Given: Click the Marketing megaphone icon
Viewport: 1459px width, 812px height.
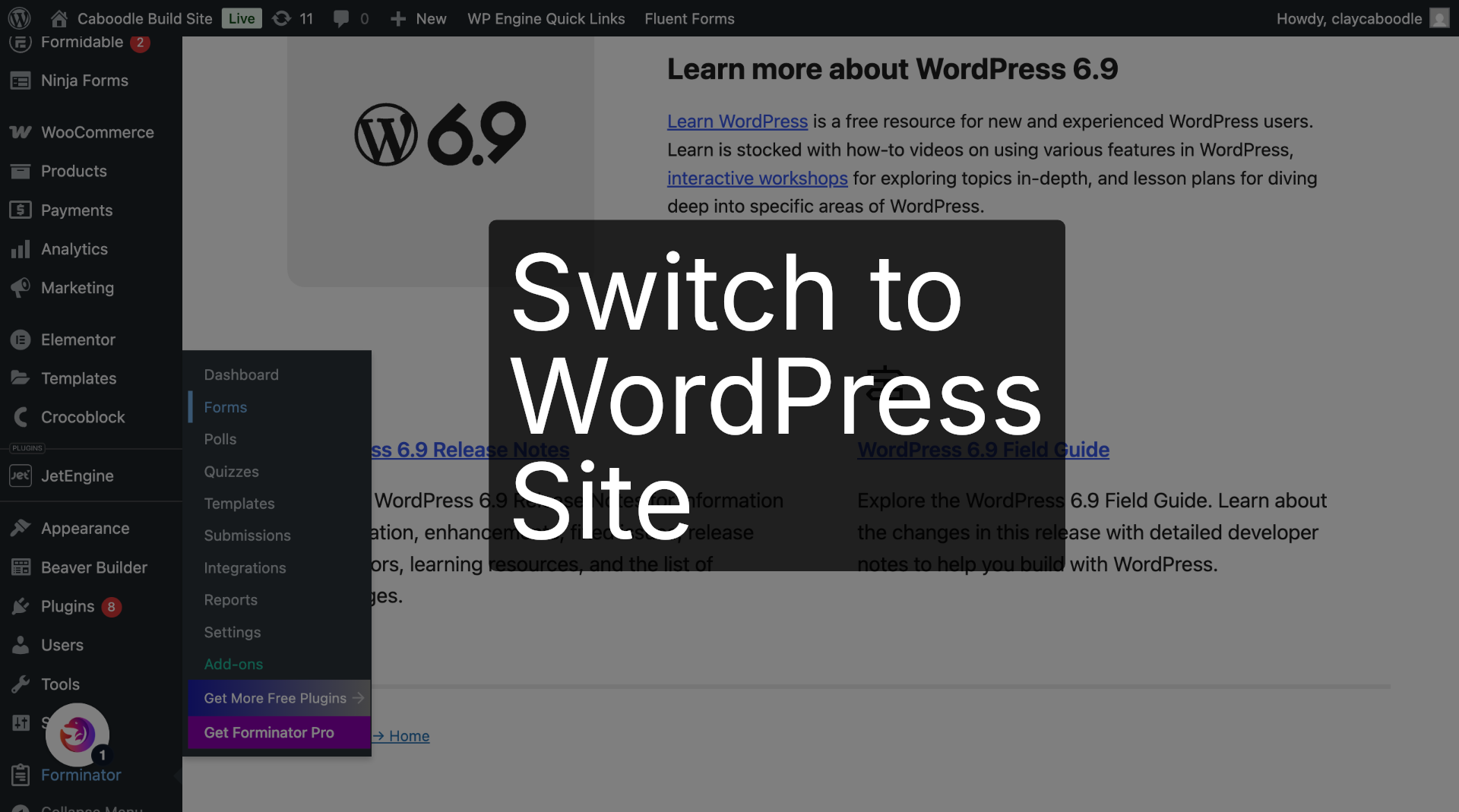Looking at the screenshot, I should [21, 287].
